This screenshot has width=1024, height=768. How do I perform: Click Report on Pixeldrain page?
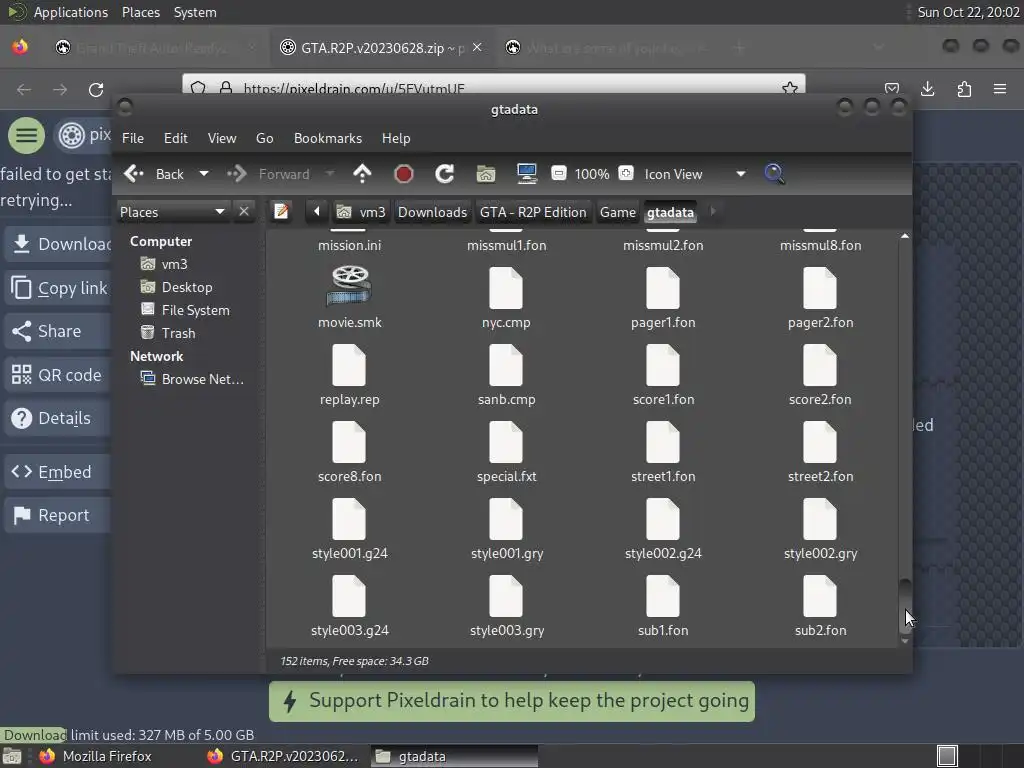point(57,515)
